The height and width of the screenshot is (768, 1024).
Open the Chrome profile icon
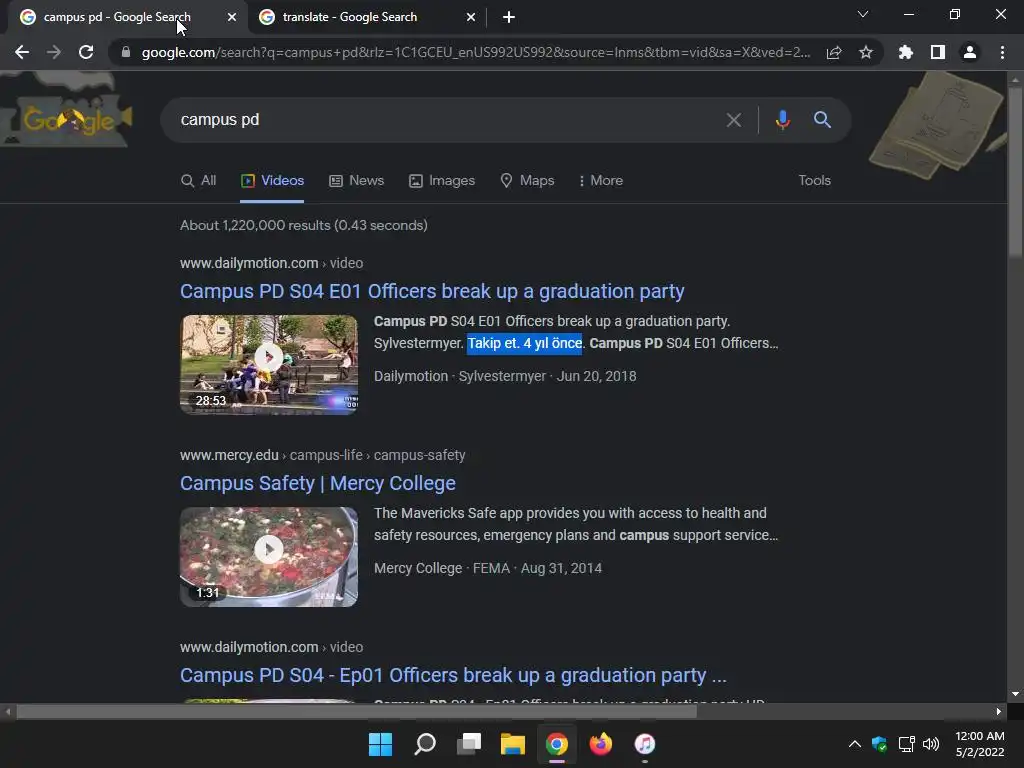970,52
